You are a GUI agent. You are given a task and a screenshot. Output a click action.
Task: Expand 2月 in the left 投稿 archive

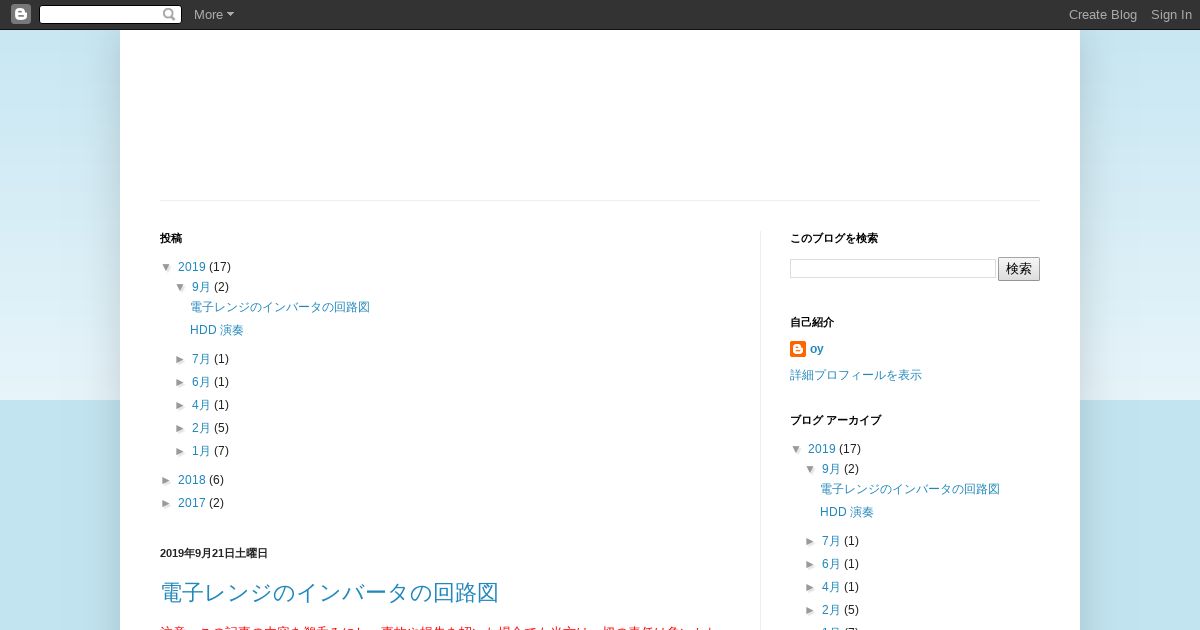click(181, 429)
